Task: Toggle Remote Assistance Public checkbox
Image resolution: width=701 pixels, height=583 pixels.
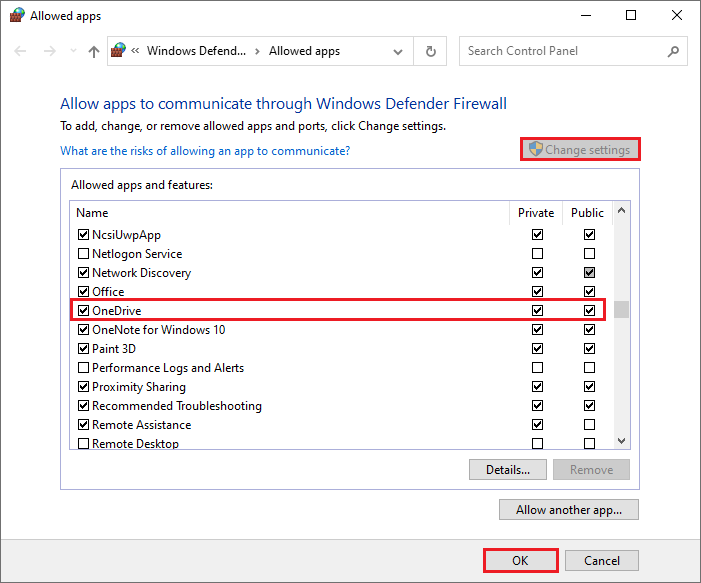Action: pos(589,424)
